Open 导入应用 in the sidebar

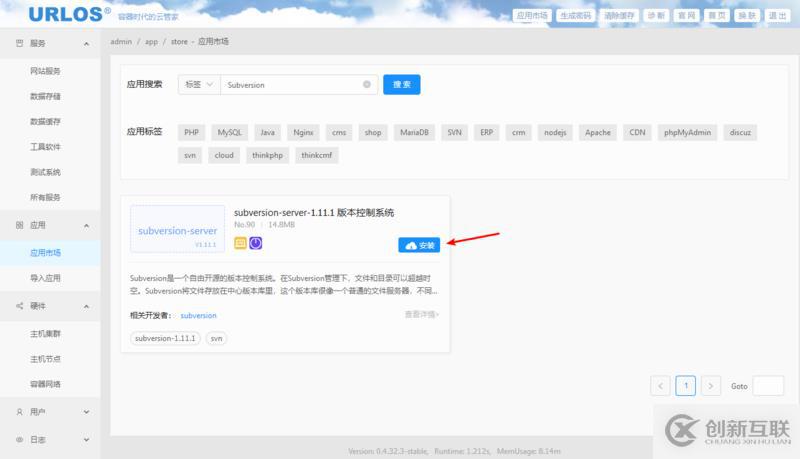click(x=46, y=278)
